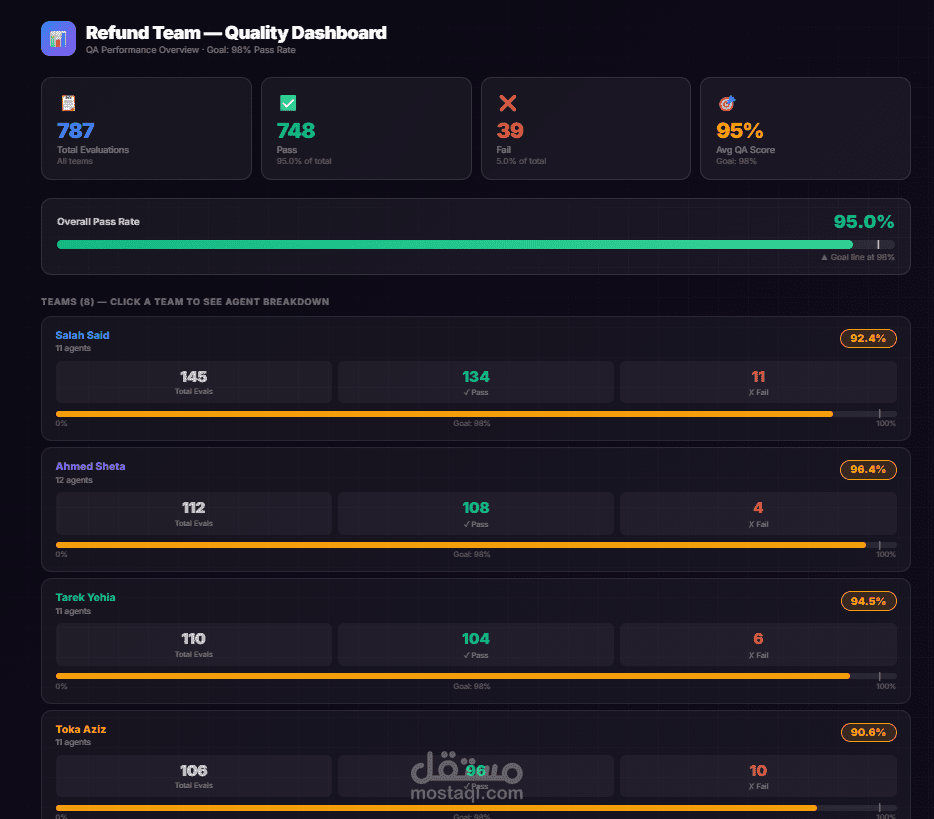The height and width of the screenshot is (819, 934).
Task: Click the red X icon in Fail card
Action: 508,103
